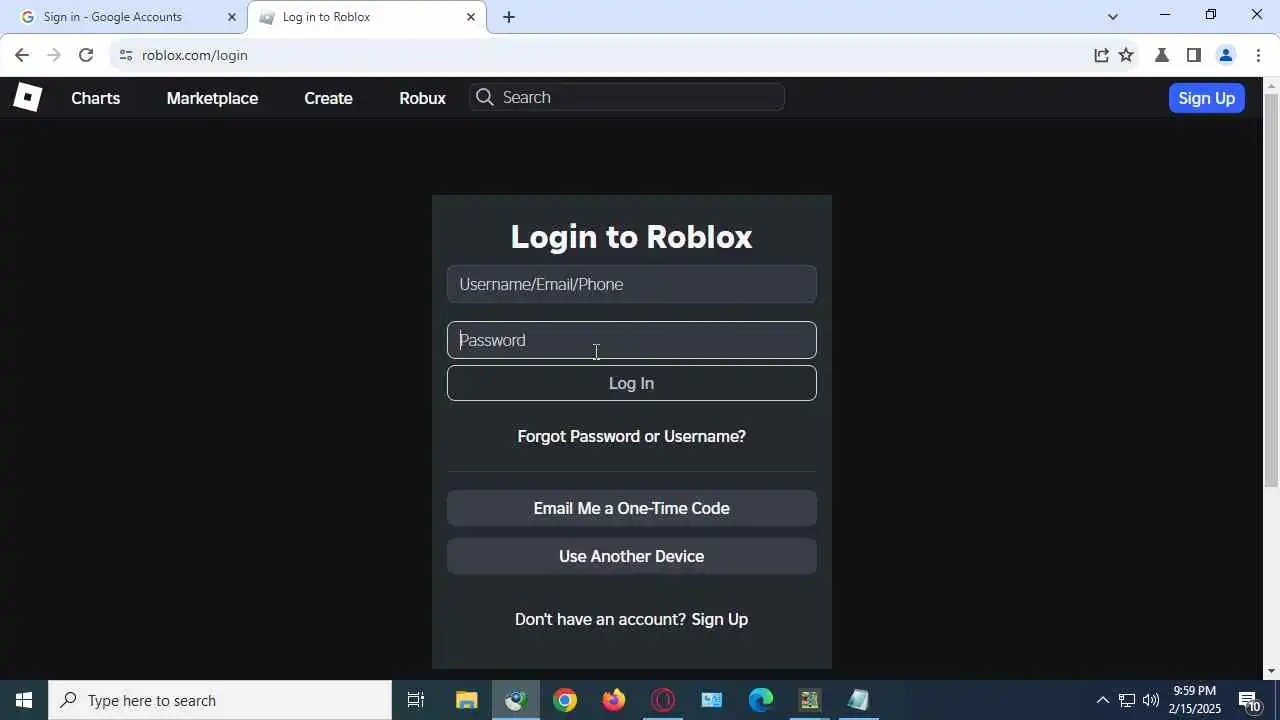Open Chrome three-dot menu
The height and width of the screenshot is (720, 1280).
[1258, 55]
